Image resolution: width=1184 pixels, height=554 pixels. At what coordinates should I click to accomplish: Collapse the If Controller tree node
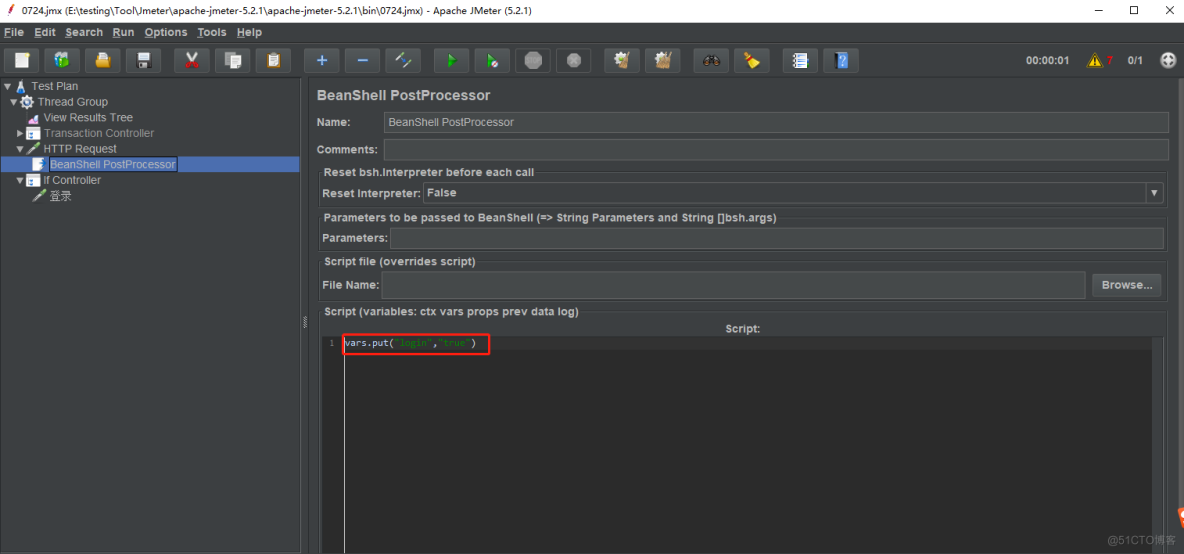pyautogui.click(x=20, y=180)
